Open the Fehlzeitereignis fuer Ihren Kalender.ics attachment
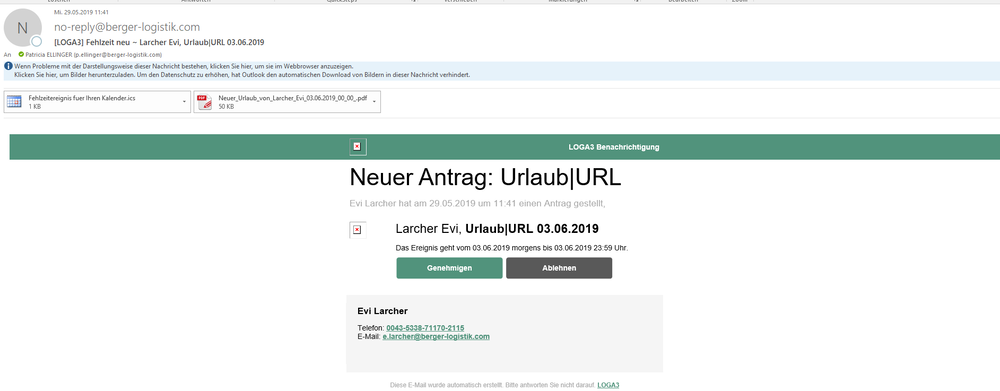Image resolution: width=1000 pixels, height=391 pixels. 98,102
